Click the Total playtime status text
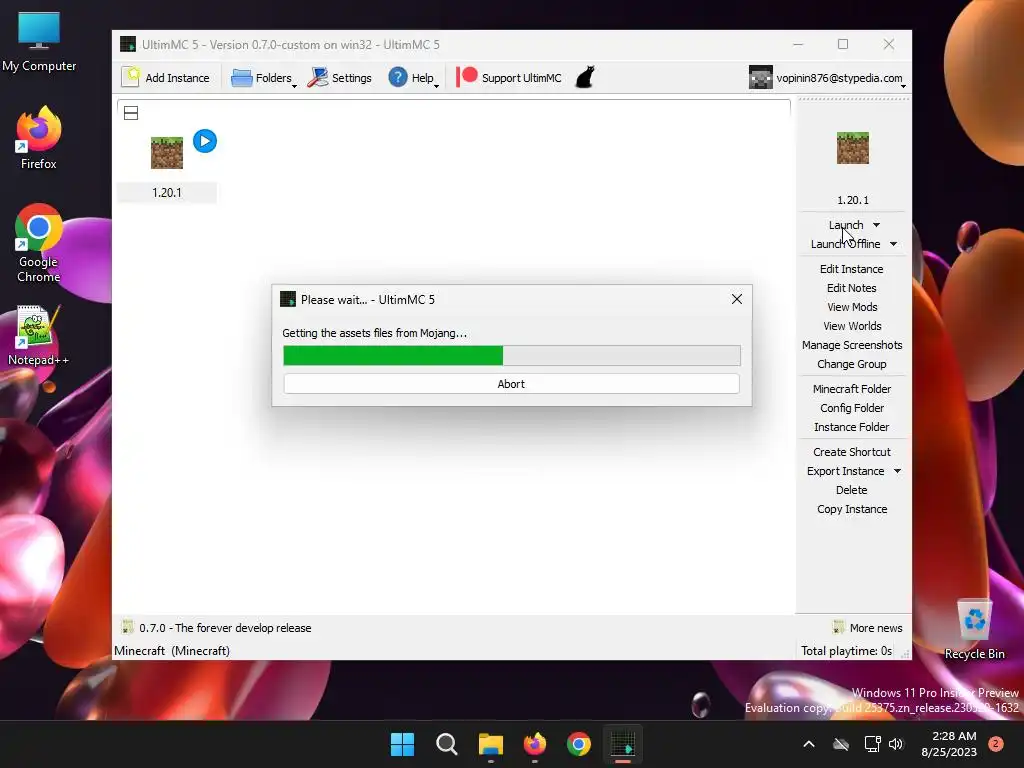Screen dimensions: 1024x768 pos(846,650)
